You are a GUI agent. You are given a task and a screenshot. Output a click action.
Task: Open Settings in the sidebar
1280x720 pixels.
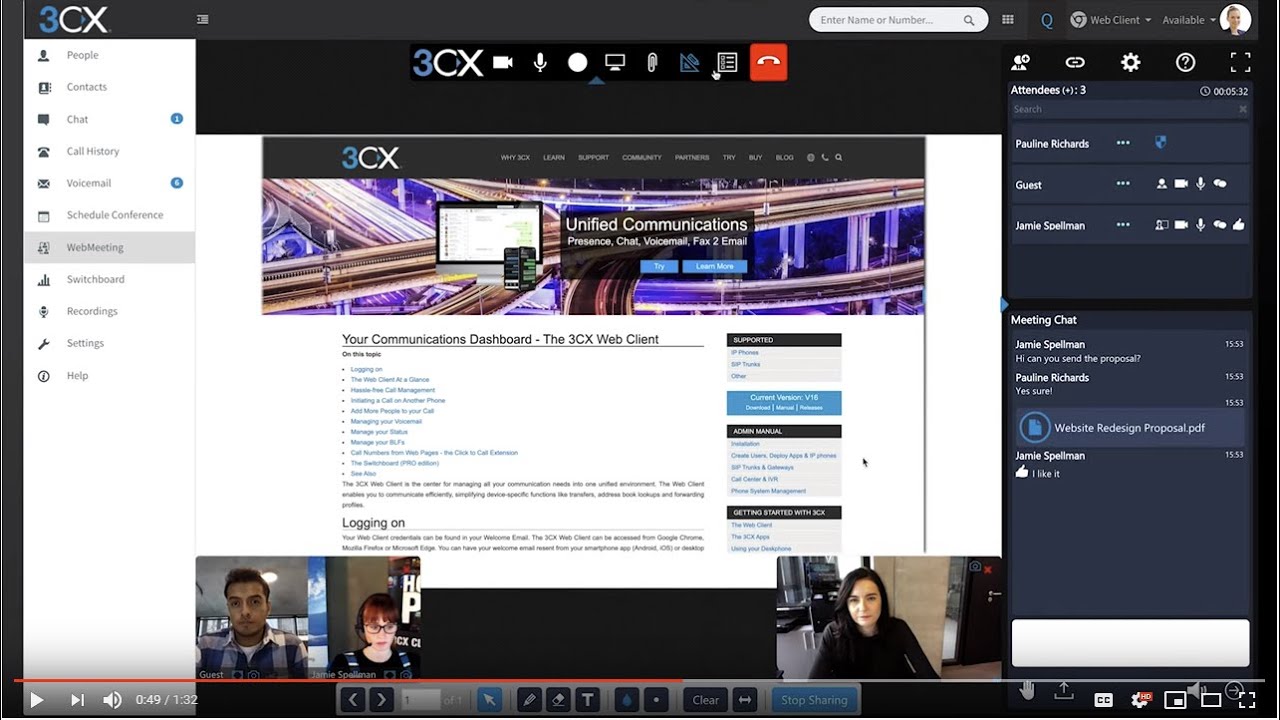[110, 343]
